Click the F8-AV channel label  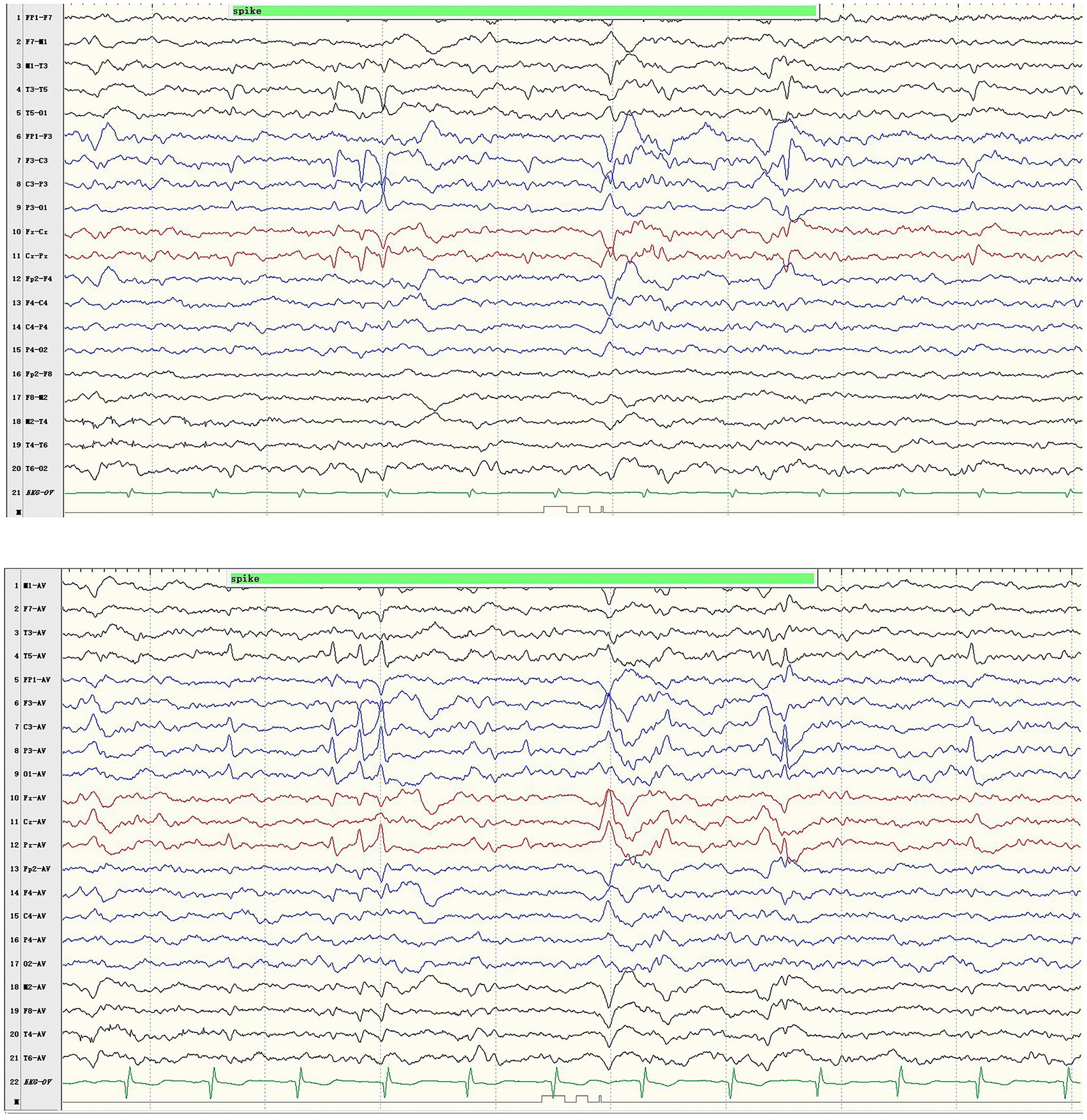point(34,1011)
